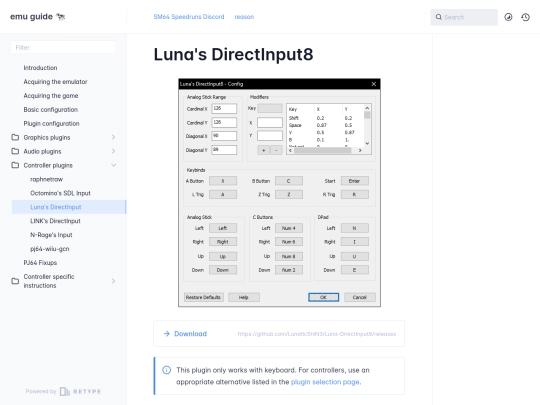The height and width of the screenshot is (405, 540).
Task: Click the Cardinal Y value field
Action: [x=224, y=122]
